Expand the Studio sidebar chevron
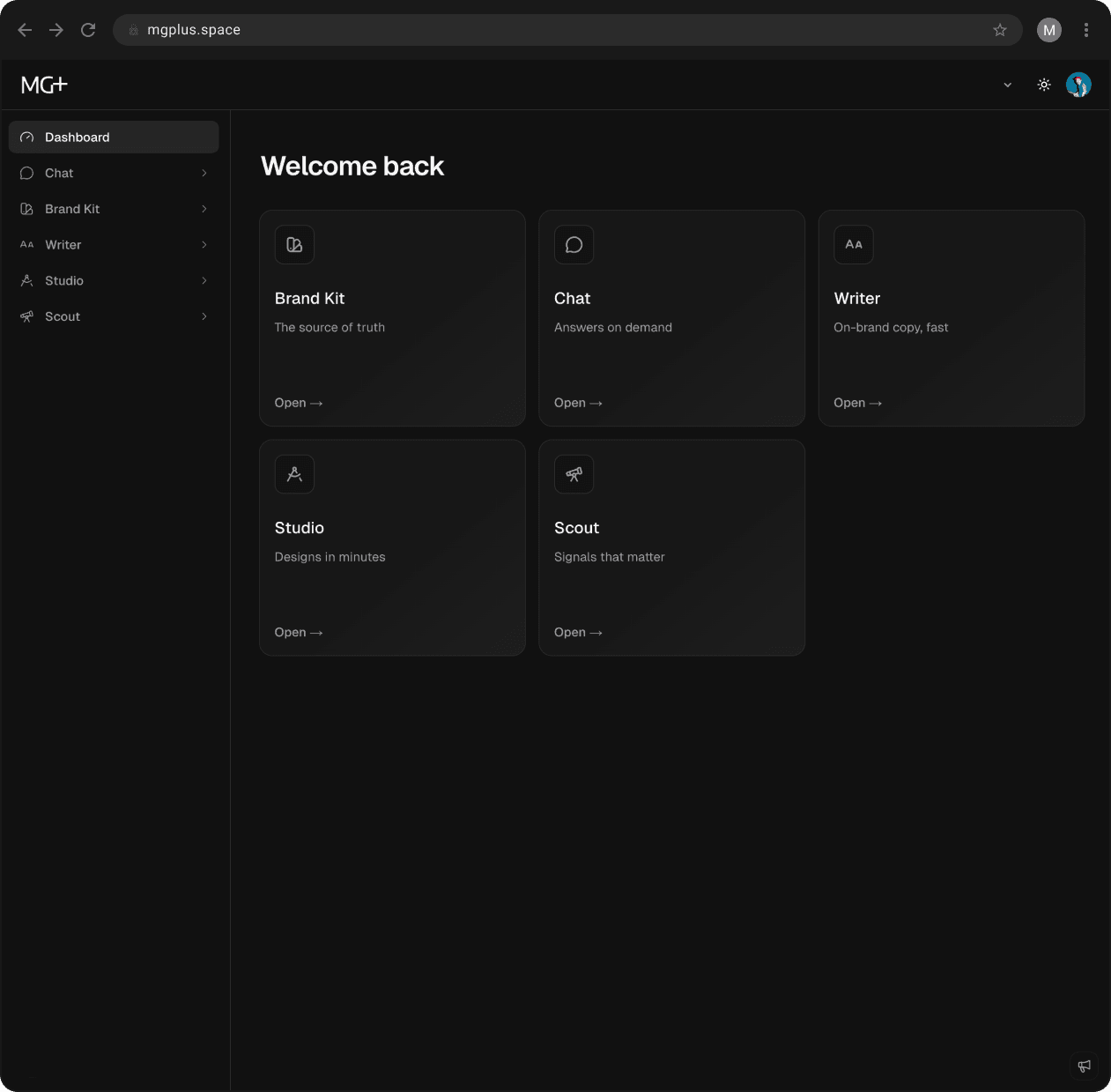This screenshot has width=1111, height=1092. [204, 280]
